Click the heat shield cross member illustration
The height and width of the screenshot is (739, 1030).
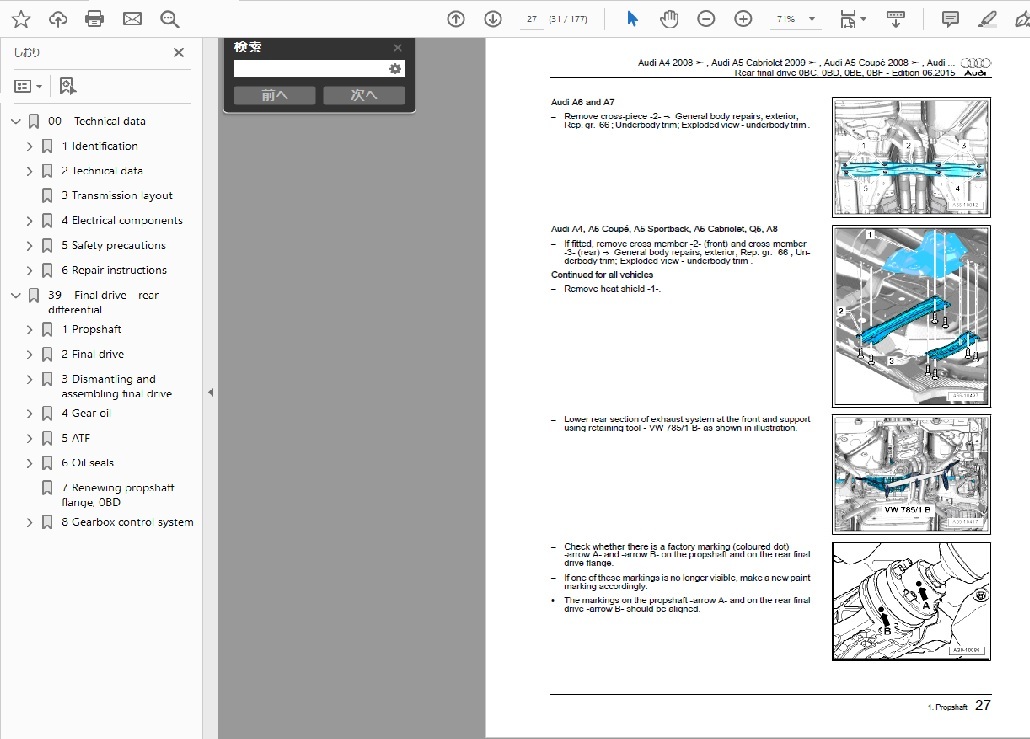coord(911,317)
